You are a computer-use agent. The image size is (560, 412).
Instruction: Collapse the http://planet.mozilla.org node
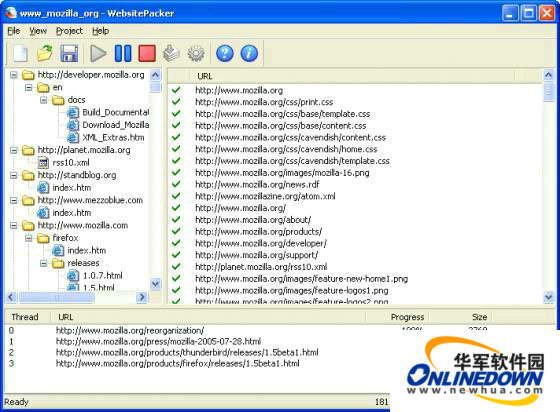14,150
